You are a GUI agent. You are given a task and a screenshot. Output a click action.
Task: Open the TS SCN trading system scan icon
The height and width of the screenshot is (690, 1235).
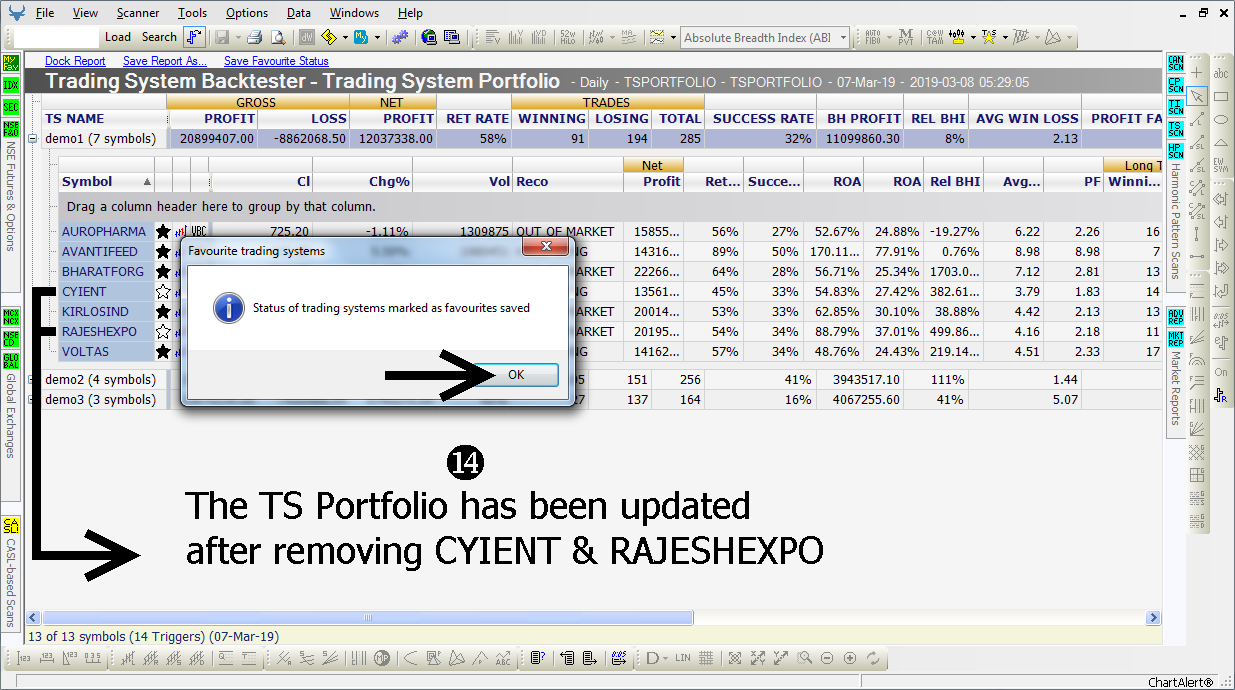1176,129
